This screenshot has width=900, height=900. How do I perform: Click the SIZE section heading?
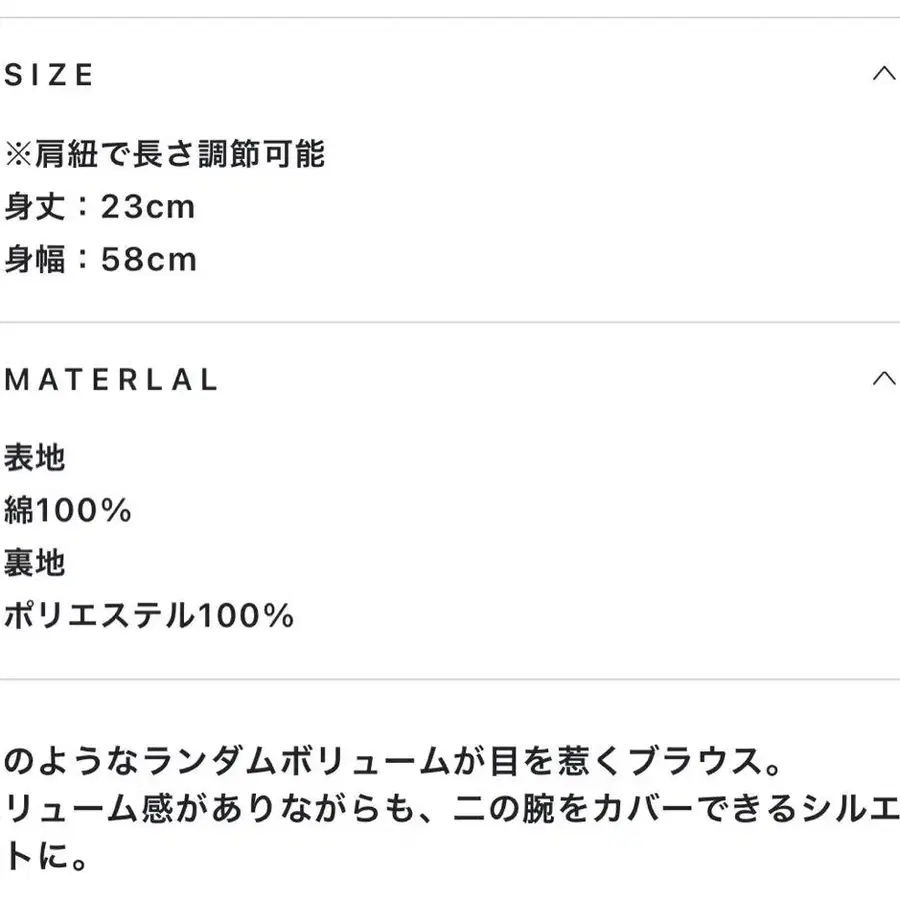pos(49,75)
